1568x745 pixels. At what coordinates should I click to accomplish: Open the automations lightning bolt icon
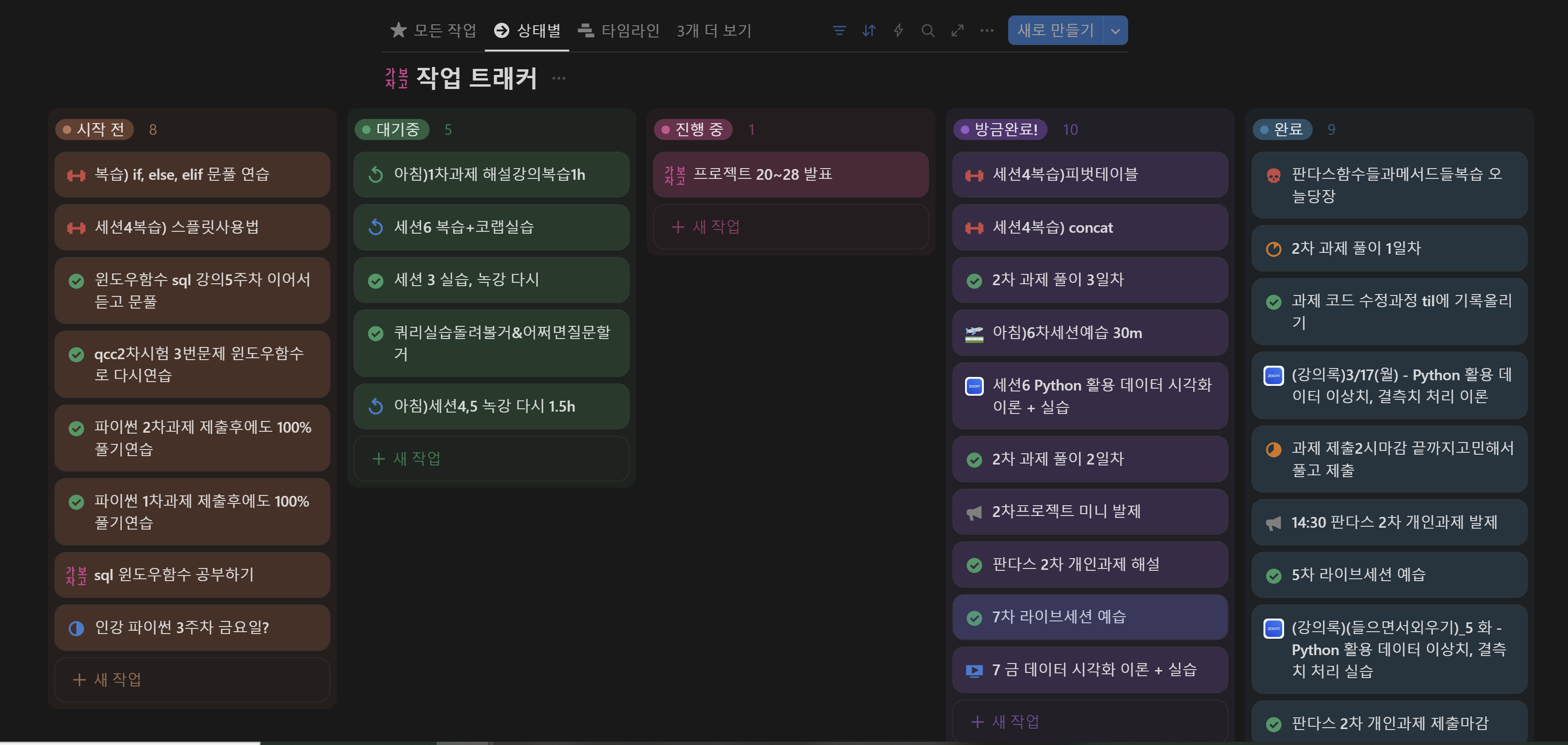(x=898, y=30)
